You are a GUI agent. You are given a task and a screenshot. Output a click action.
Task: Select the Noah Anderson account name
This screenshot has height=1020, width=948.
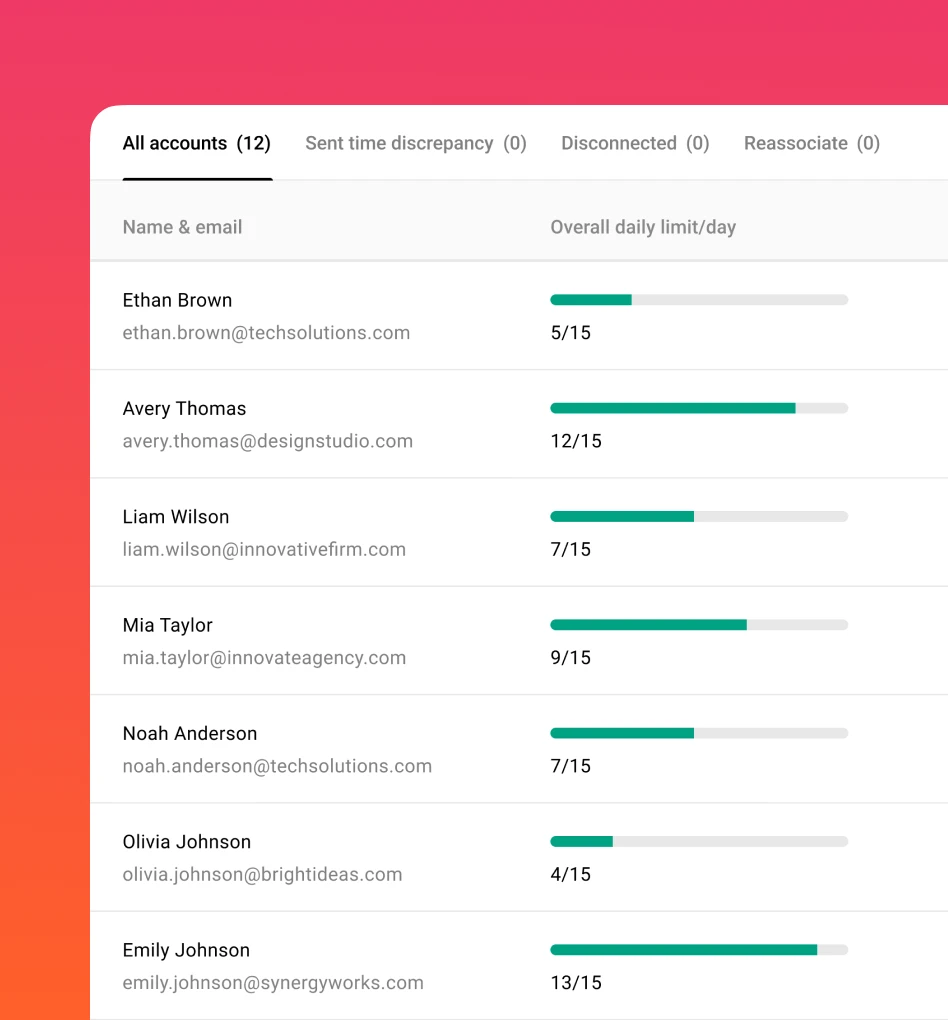click(189, 733)
